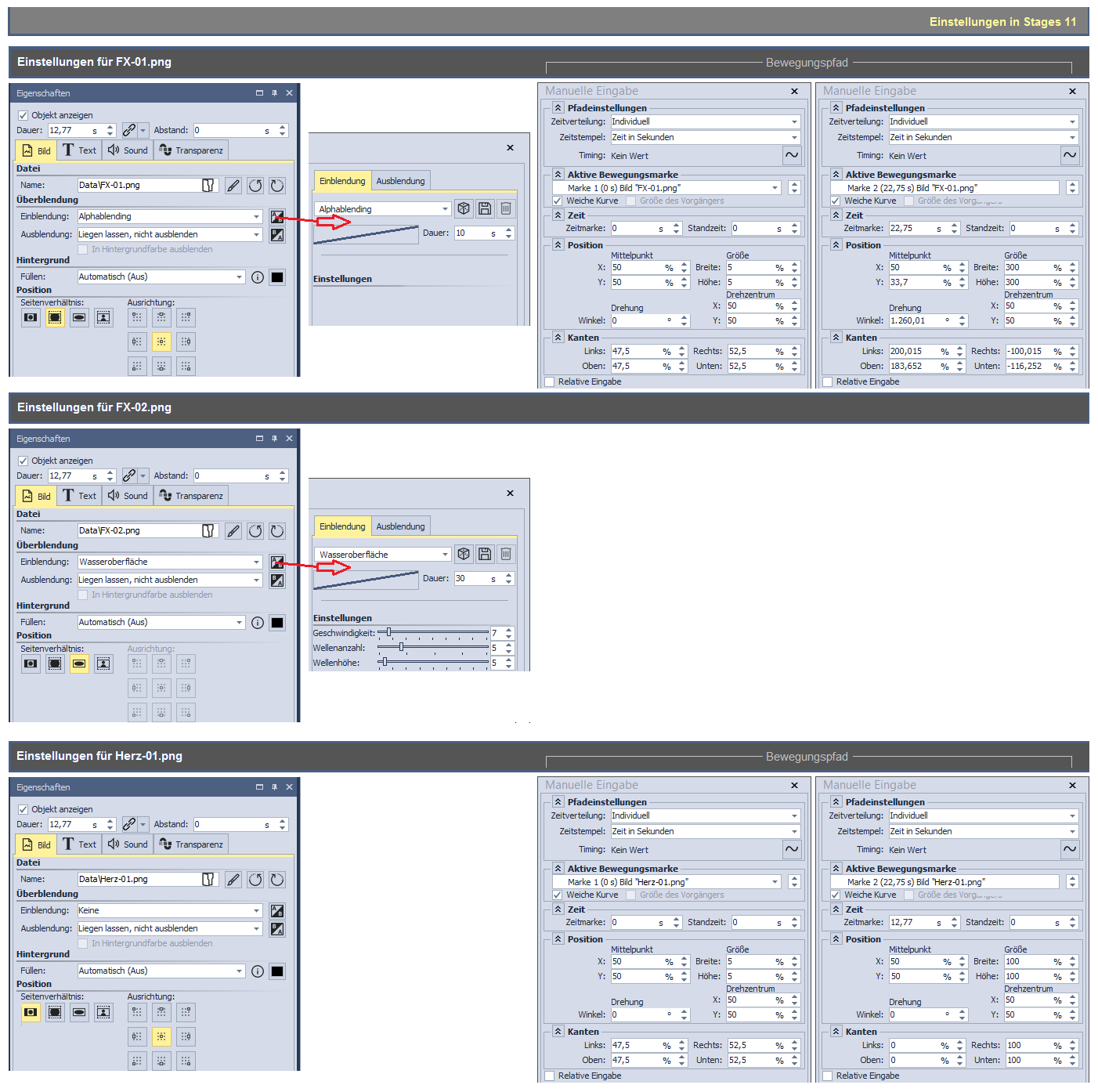
Task: Click the Wellenanzahl slider handle
Action: pos(401,647)
